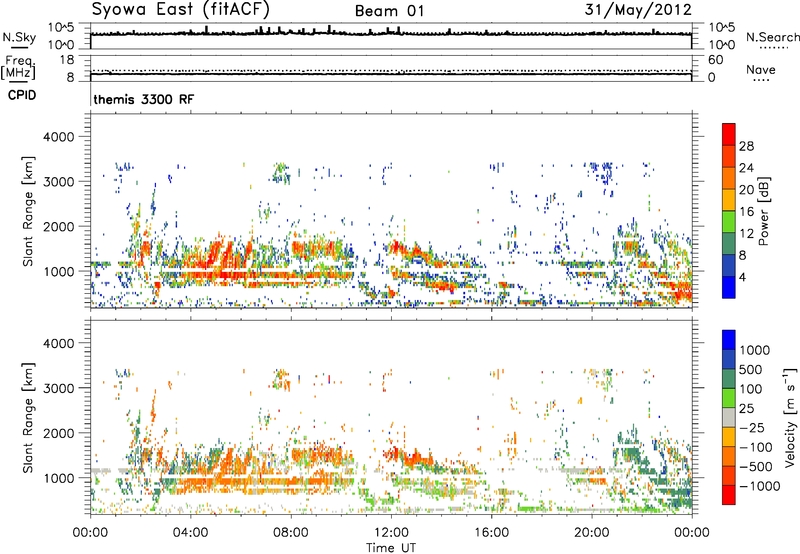Screen dimensions: 800x554
Task: Click the 20 label on the power colorbar
Action: [746, 190]
